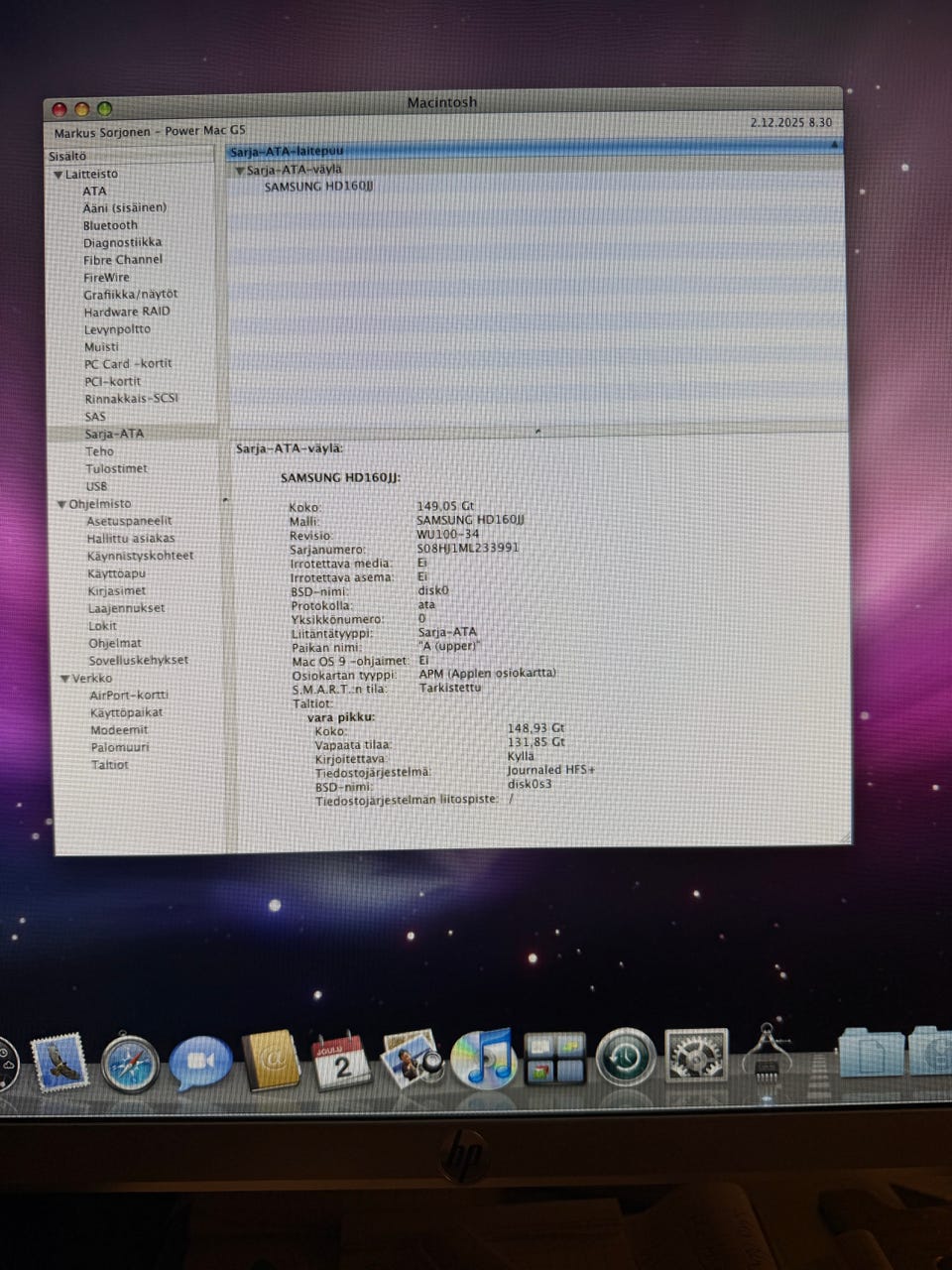The width and height of the screenshot is (952, 1270).
Task: Click the Sarja-ATA-laitepuu column header
Action: pyautogui.click(x=535, y=151)
